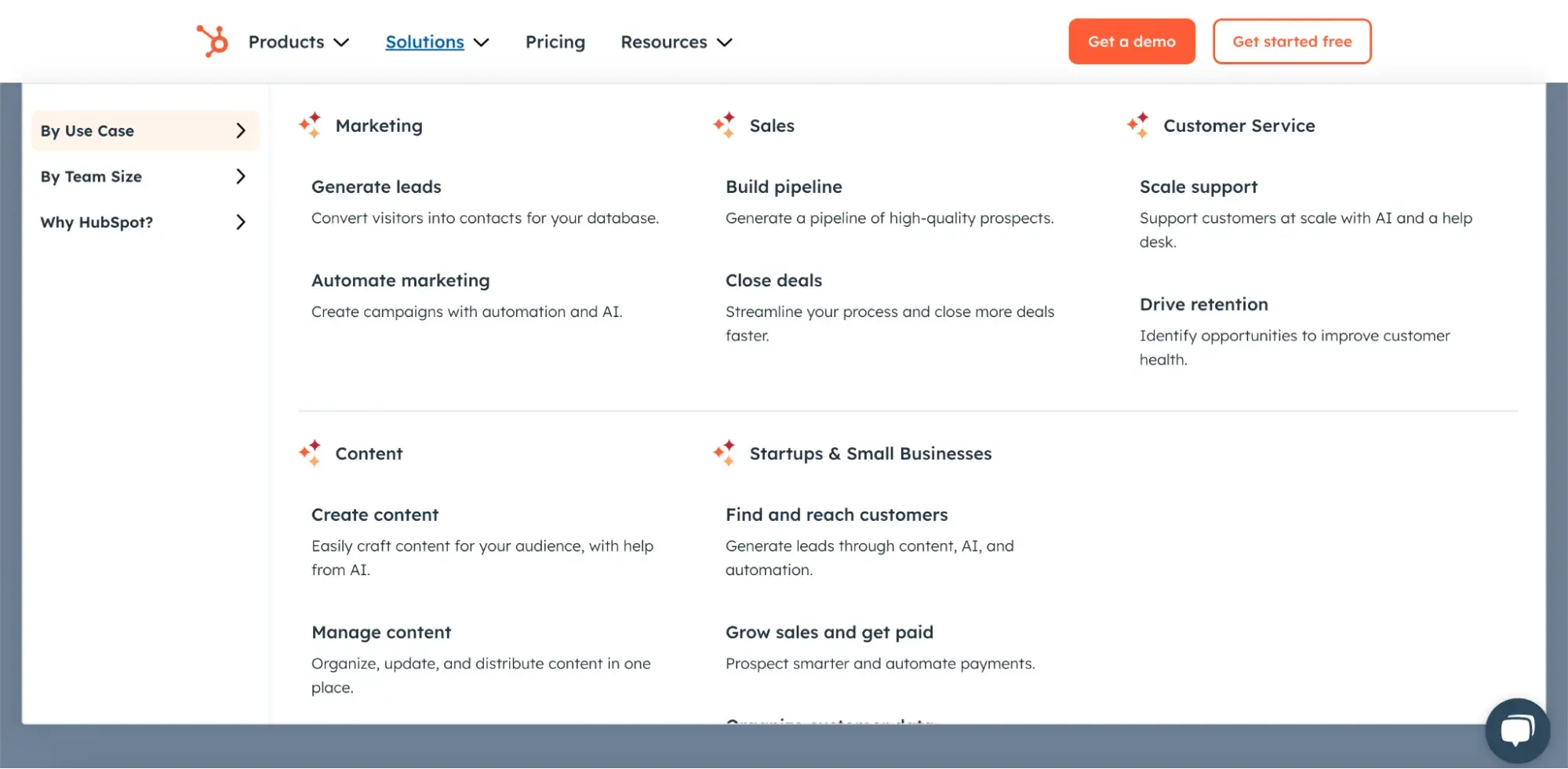
Task: Expand the Resources dropdown chevron
Action: coord(725,42)
